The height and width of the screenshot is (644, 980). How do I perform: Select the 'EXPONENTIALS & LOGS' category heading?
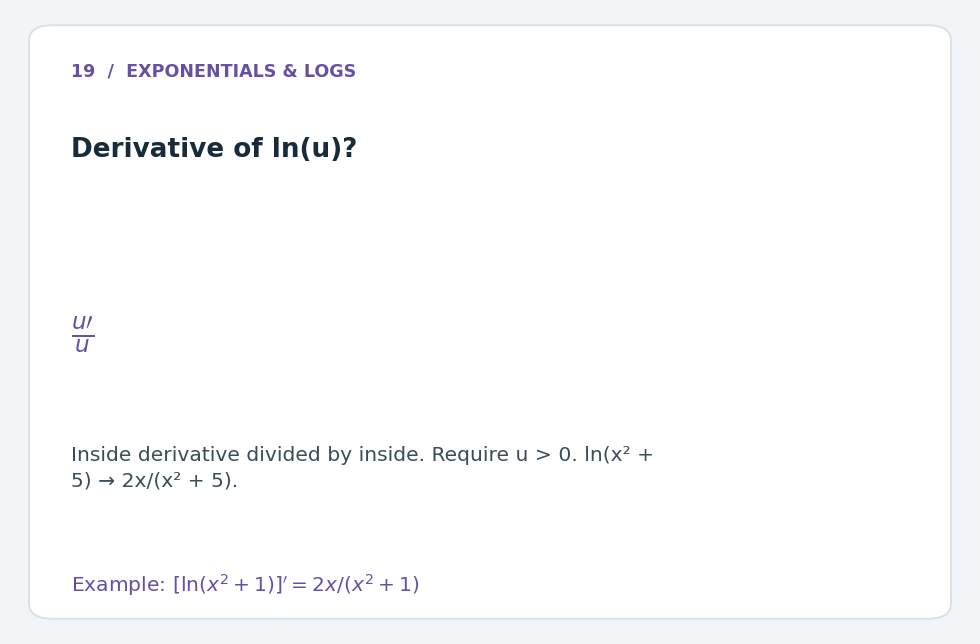click(241, 71)
